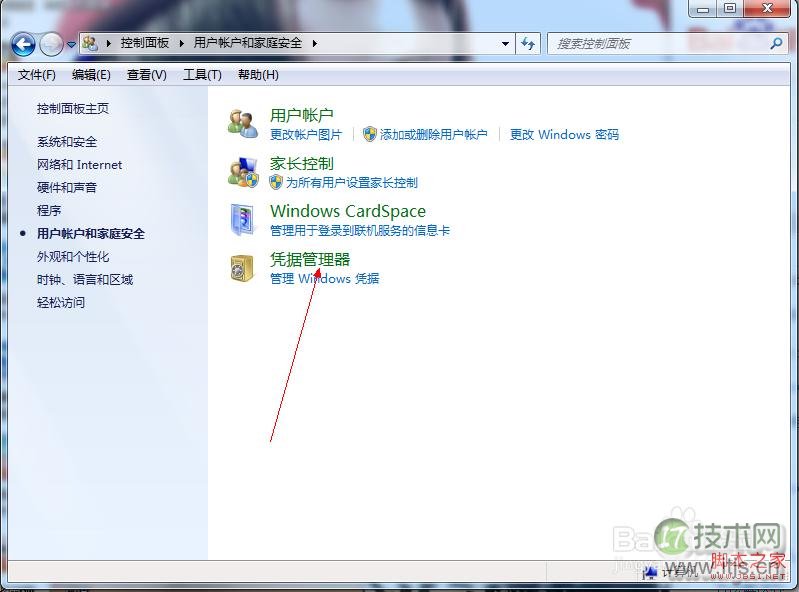Click 更改帐户图片 link
This screenshot has width=799, height=592.
(306, 134)
